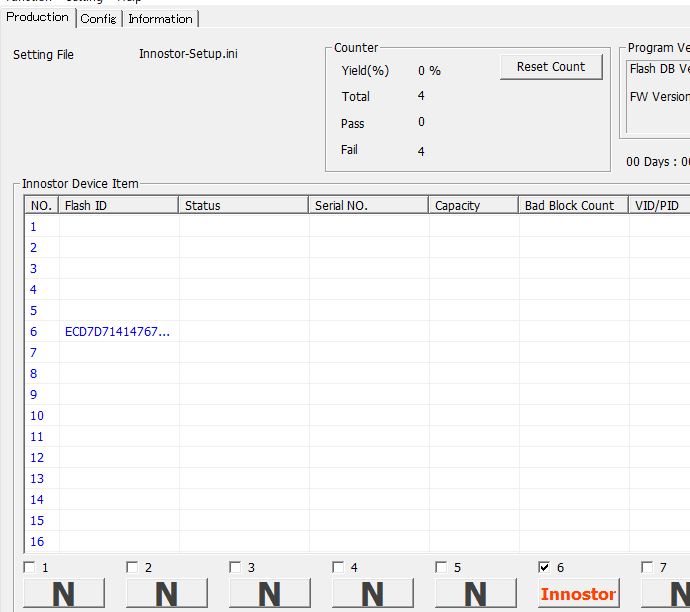Click the Fail counter label
This screenshot has width=690, height=612.
tap(349, 150)
